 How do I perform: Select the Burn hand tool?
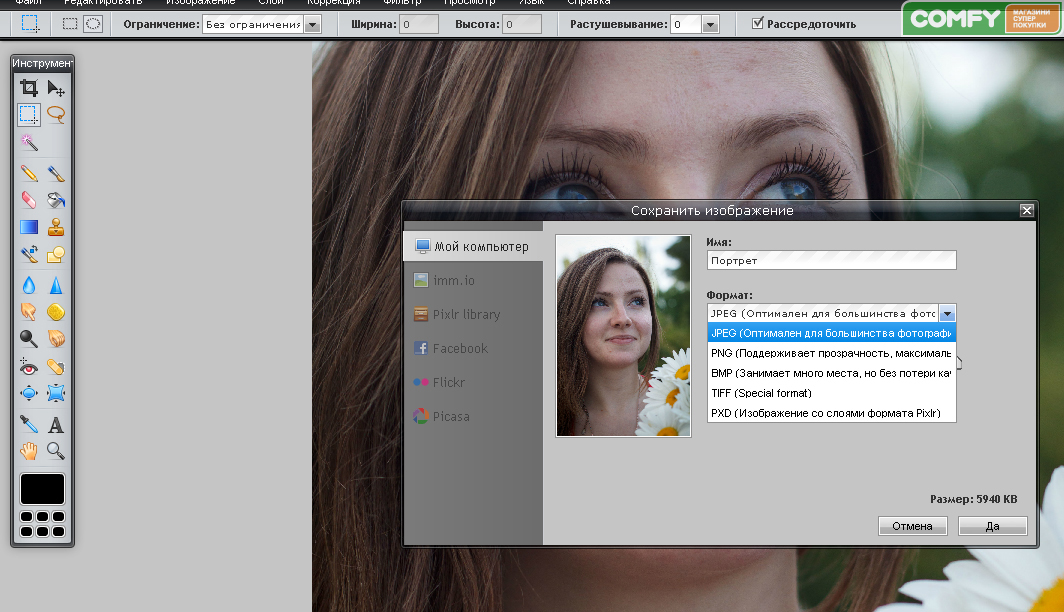pyautogui.click(x=56, y=338)
